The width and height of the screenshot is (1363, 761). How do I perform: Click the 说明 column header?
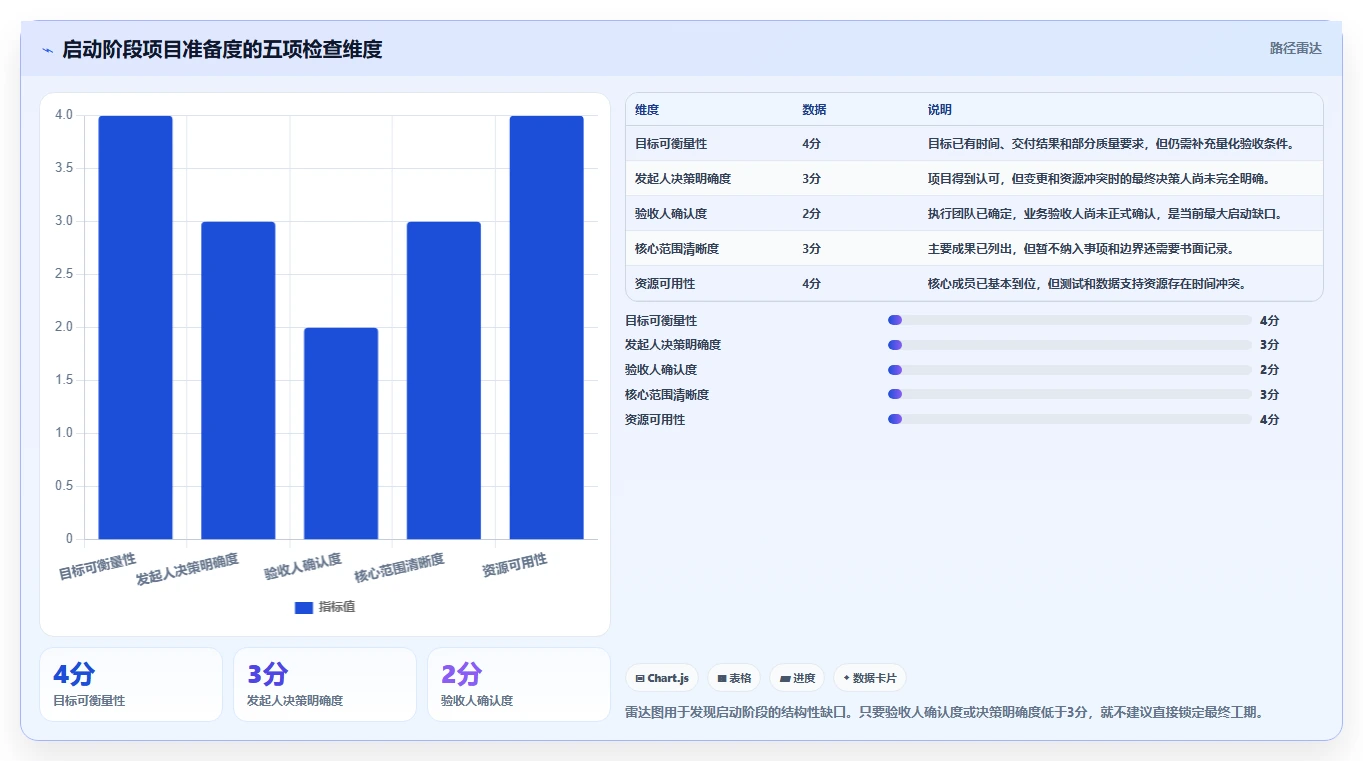(940, 110)
